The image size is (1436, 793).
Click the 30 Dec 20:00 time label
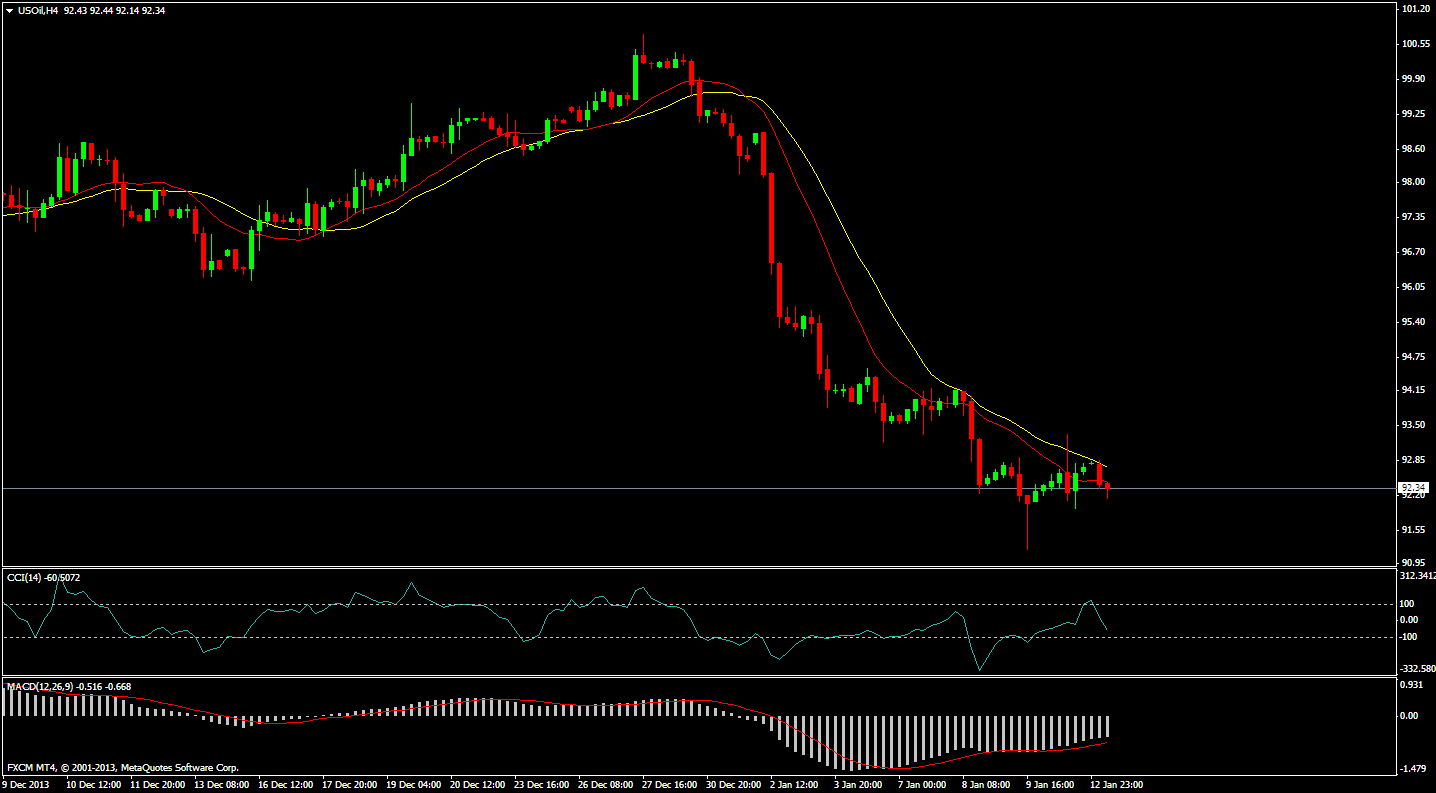tap(733, 785)
